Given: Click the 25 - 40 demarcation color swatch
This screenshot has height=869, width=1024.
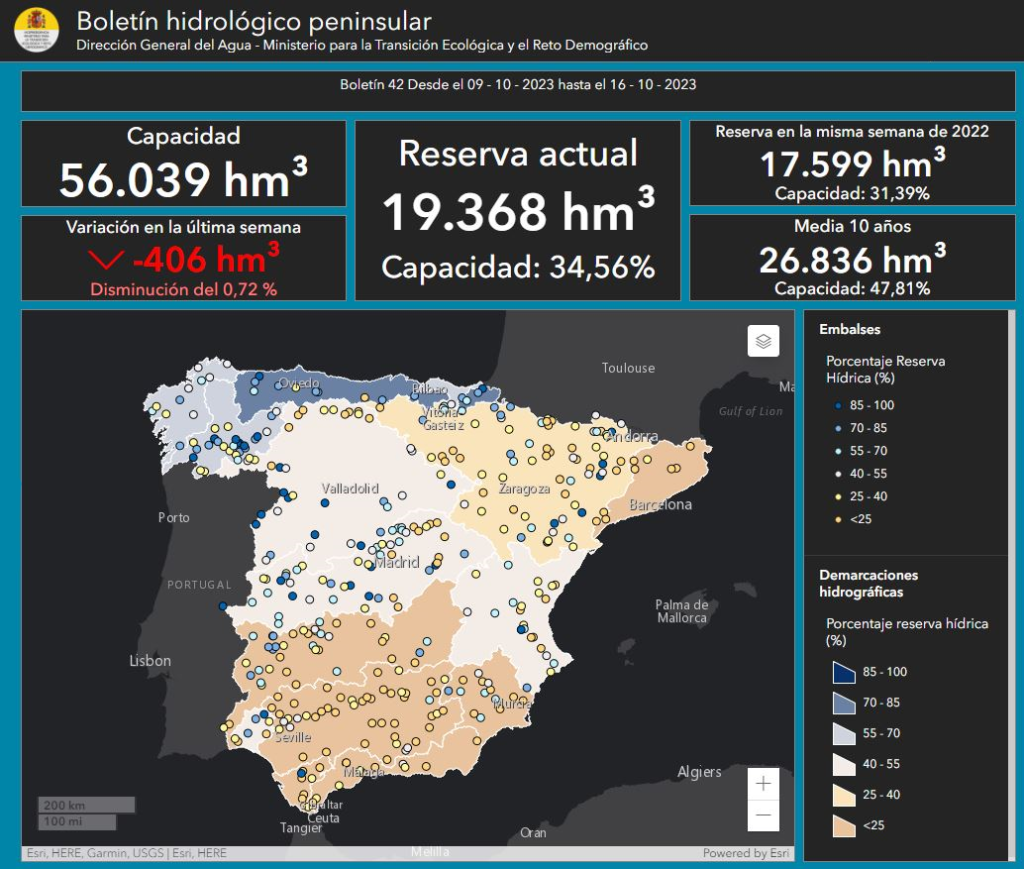Looking at the screenshot, I should (x=844, y=795).
